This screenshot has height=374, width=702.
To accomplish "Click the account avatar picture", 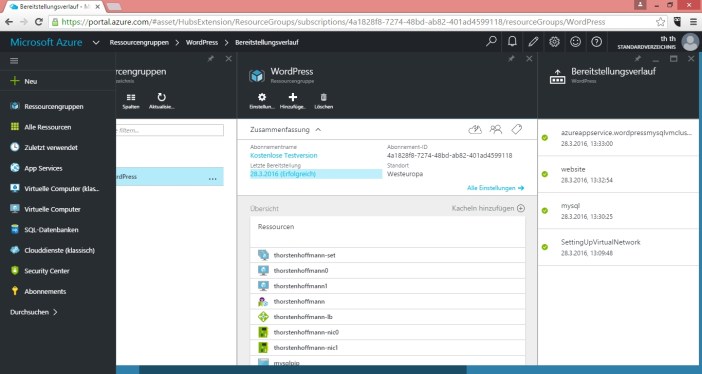I will (690, 42).
